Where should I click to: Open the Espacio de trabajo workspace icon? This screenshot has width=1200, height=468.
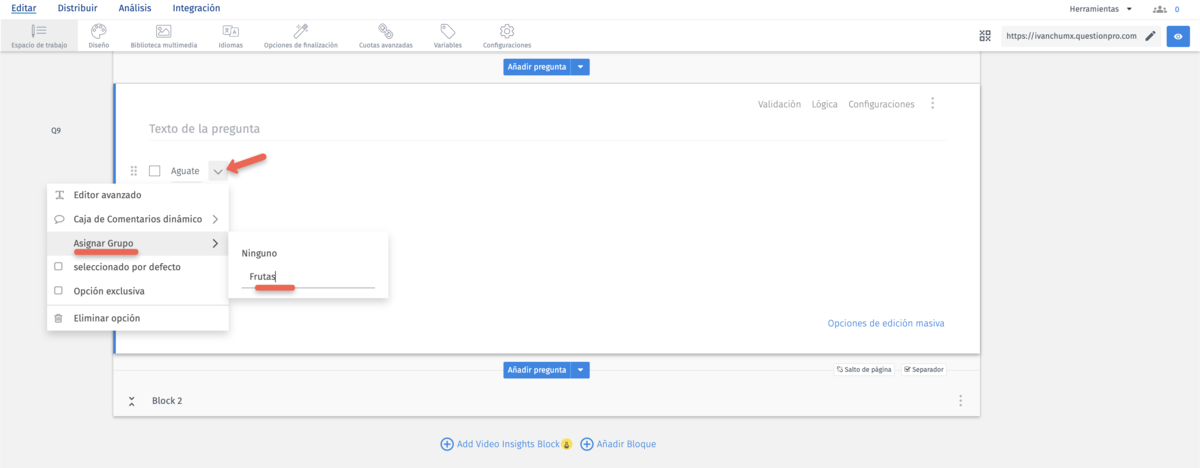click(40, 31)
